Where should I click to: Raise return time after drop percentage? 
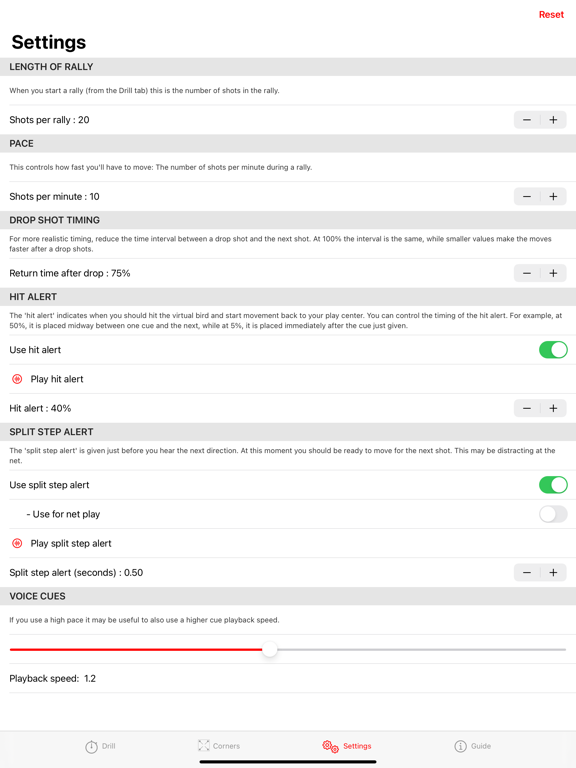point(553,273)
